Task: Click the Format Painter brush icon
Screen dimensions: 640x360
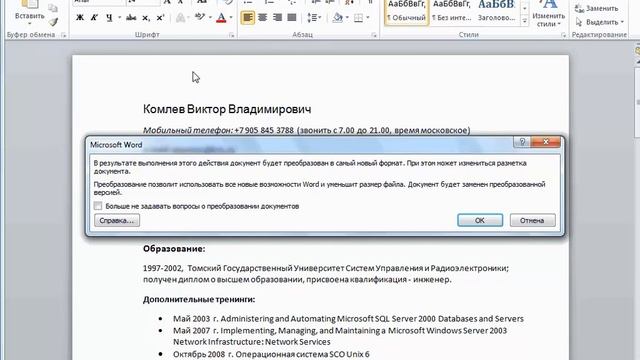Action: (x=53, y=22)
